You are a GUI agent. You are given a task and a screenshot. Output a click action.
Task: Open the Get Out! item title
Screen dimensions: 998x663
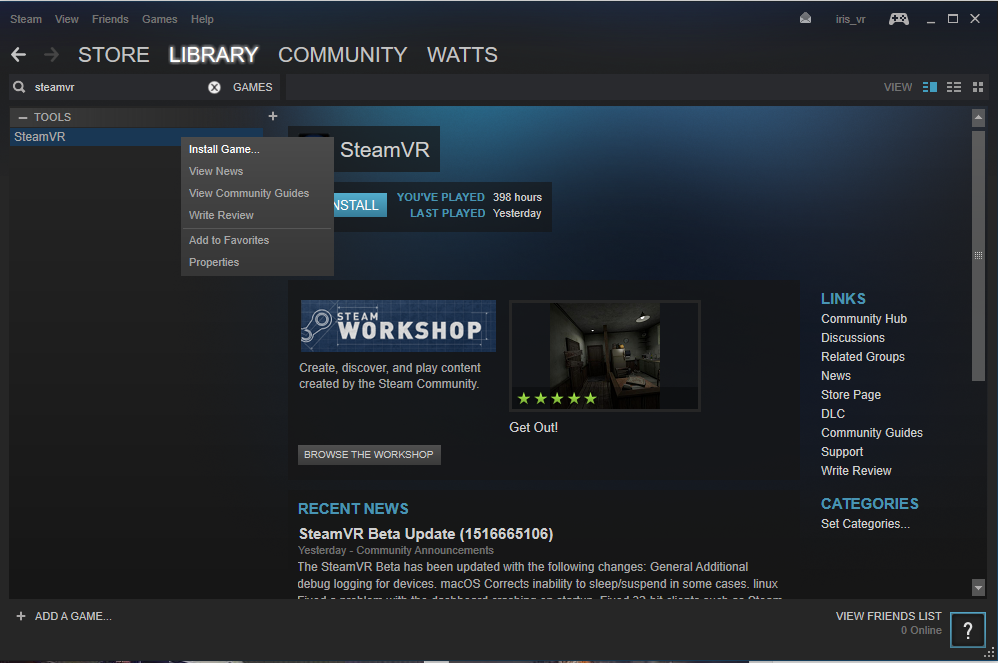pyautogui.click(x=533, y=428)
